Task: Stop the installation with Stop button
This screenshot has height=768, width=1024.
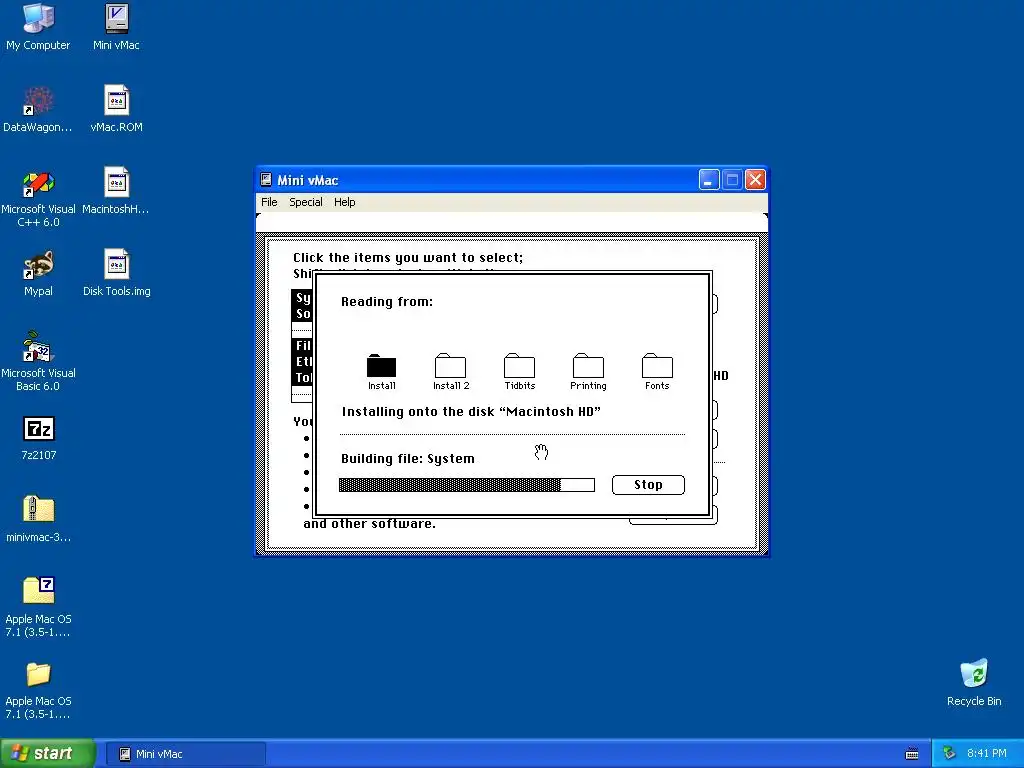Action: pyautogui.click(x=648, y=485)
